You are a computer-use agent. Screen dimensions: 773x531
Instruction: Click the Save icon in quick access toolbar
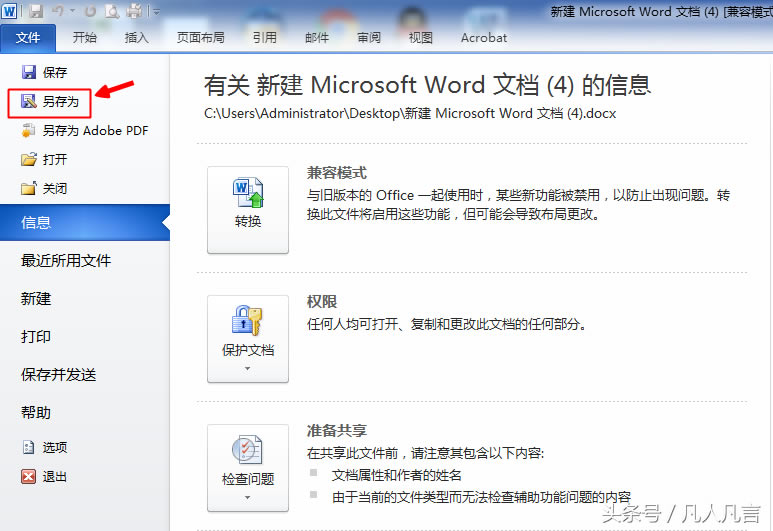[x=36, y=12]
